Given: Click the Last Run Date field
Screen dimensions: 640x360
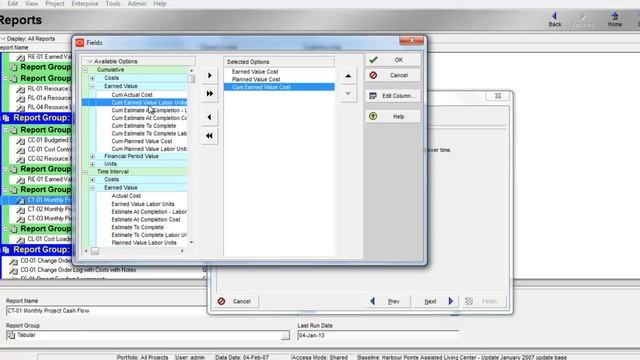Looking at the screenshot, I should [x=378, y=336].
